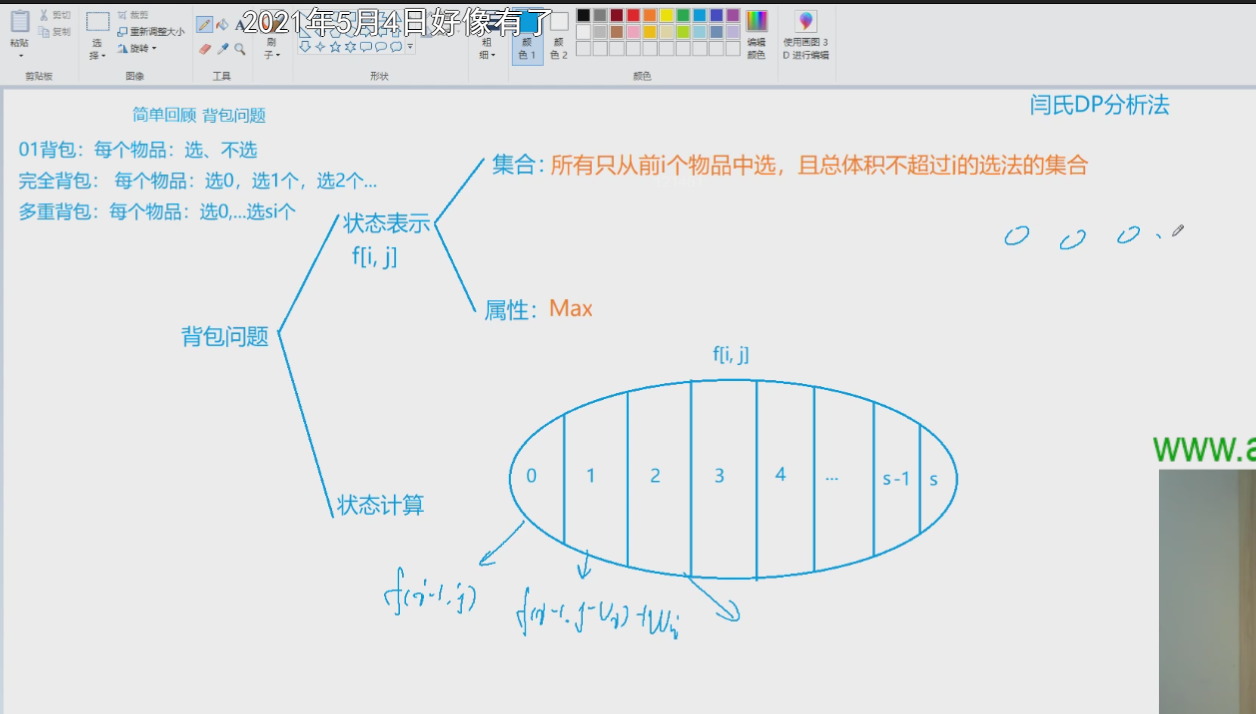Image resolution: width=1256 pixels, height=714 pixels.
Task: Click the rectangular Select tool icon
Action: pos(98,21)
